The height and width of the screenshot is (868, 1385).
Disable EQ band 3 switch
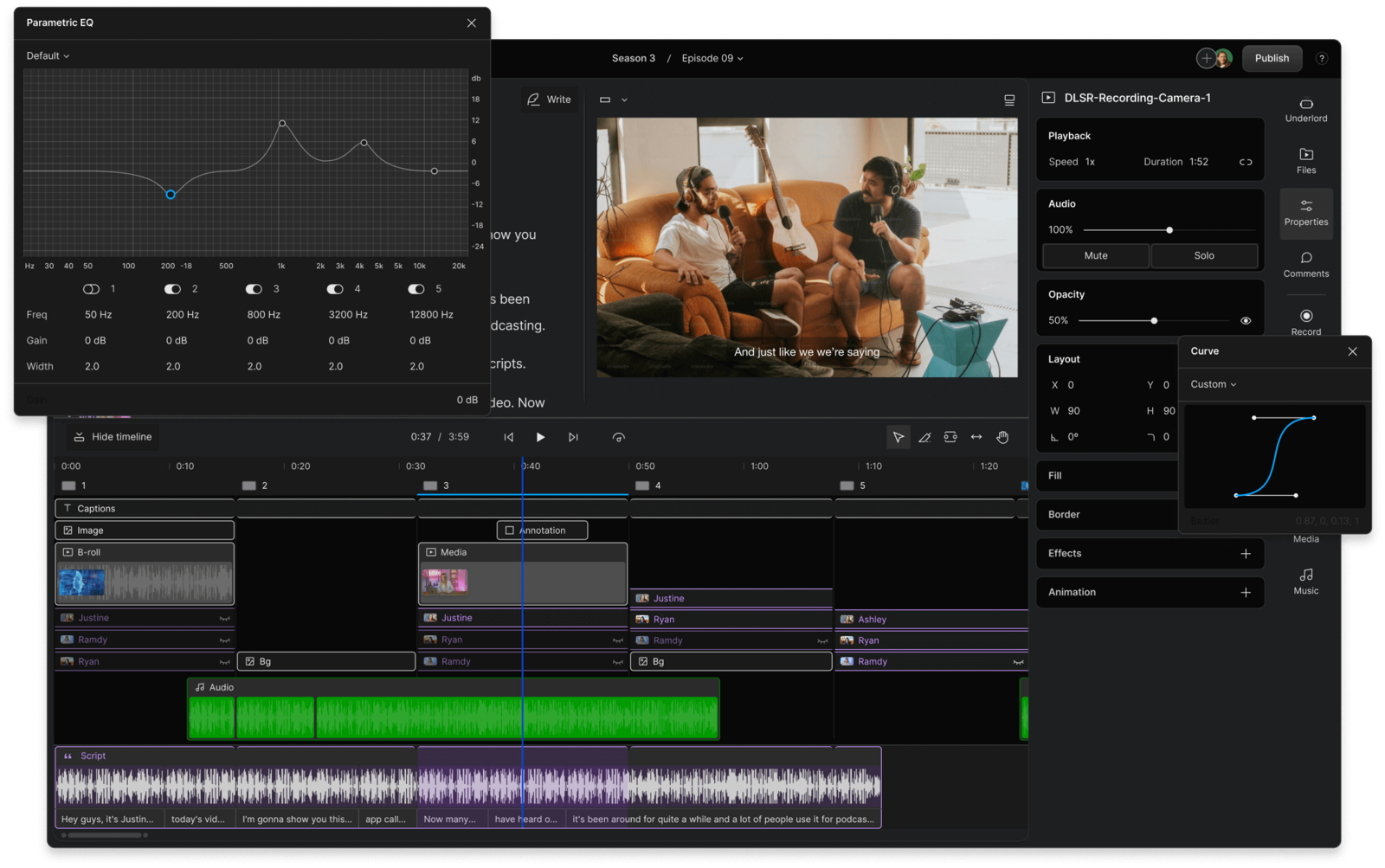coord(254,288)
